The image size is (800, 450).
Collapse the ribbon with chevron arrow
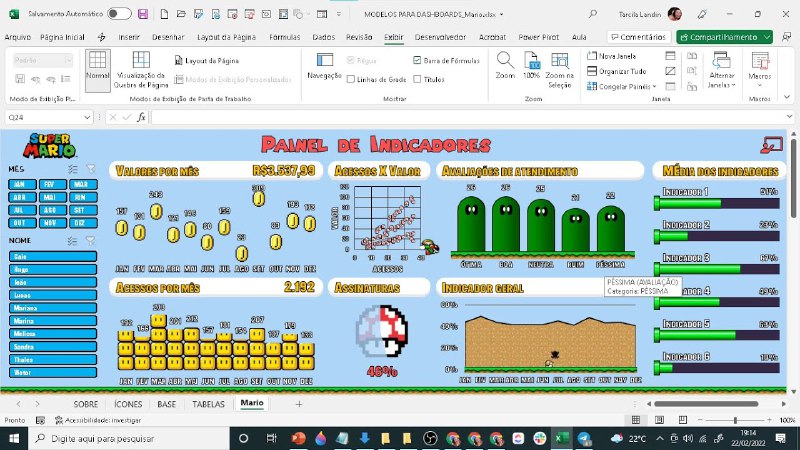coord(787,97)
